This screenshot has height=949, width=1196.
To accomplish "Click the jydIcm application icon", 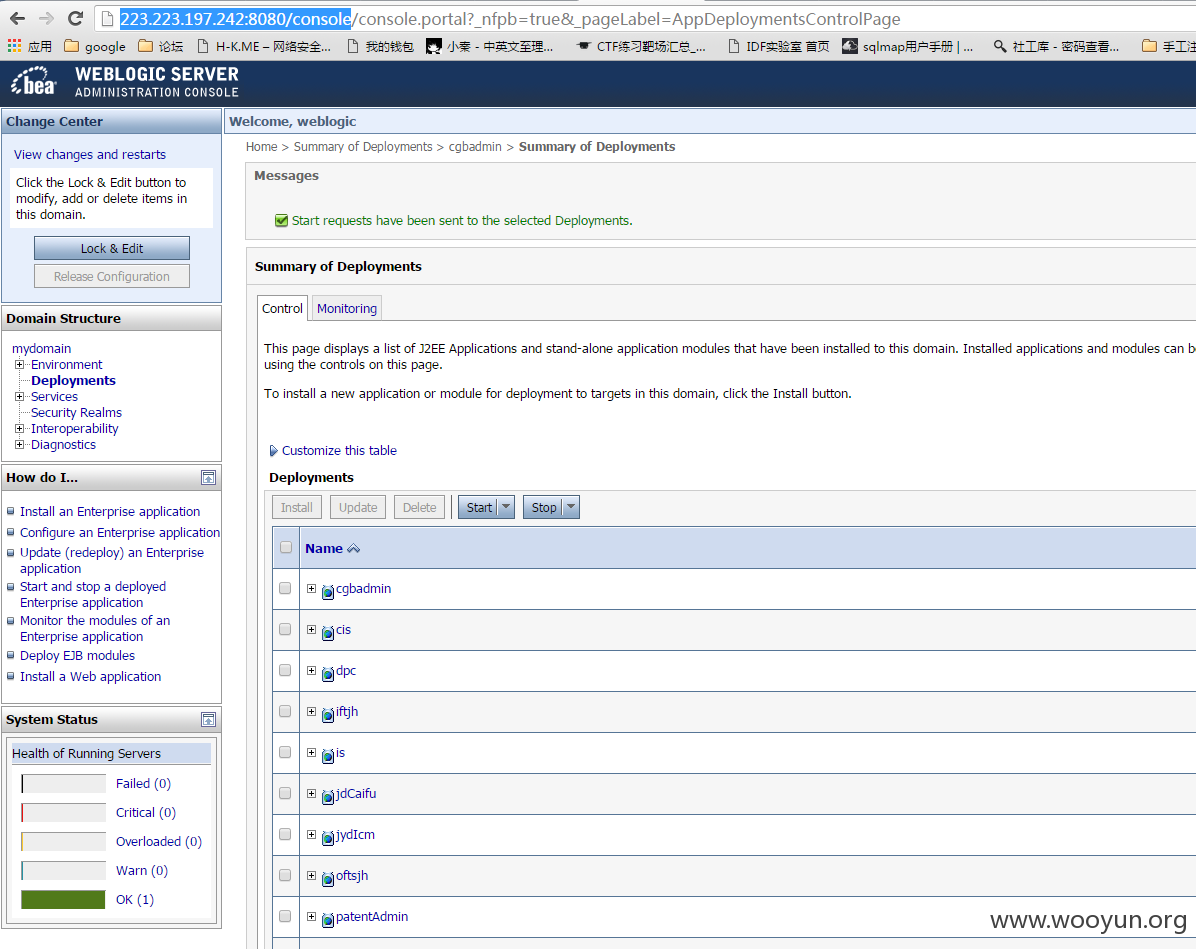I will click(328, 838).
